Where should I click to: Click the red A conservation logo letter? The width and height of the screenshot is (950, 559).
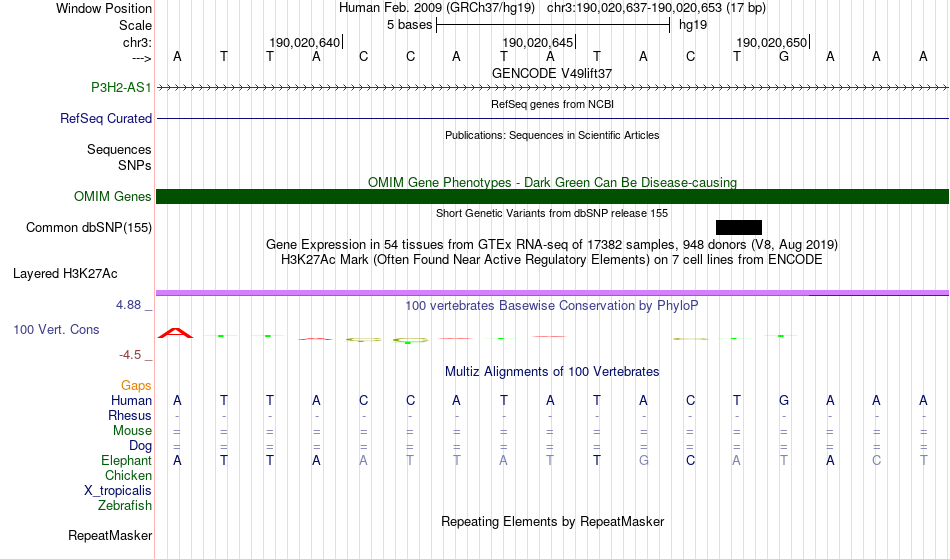(175, 333)
